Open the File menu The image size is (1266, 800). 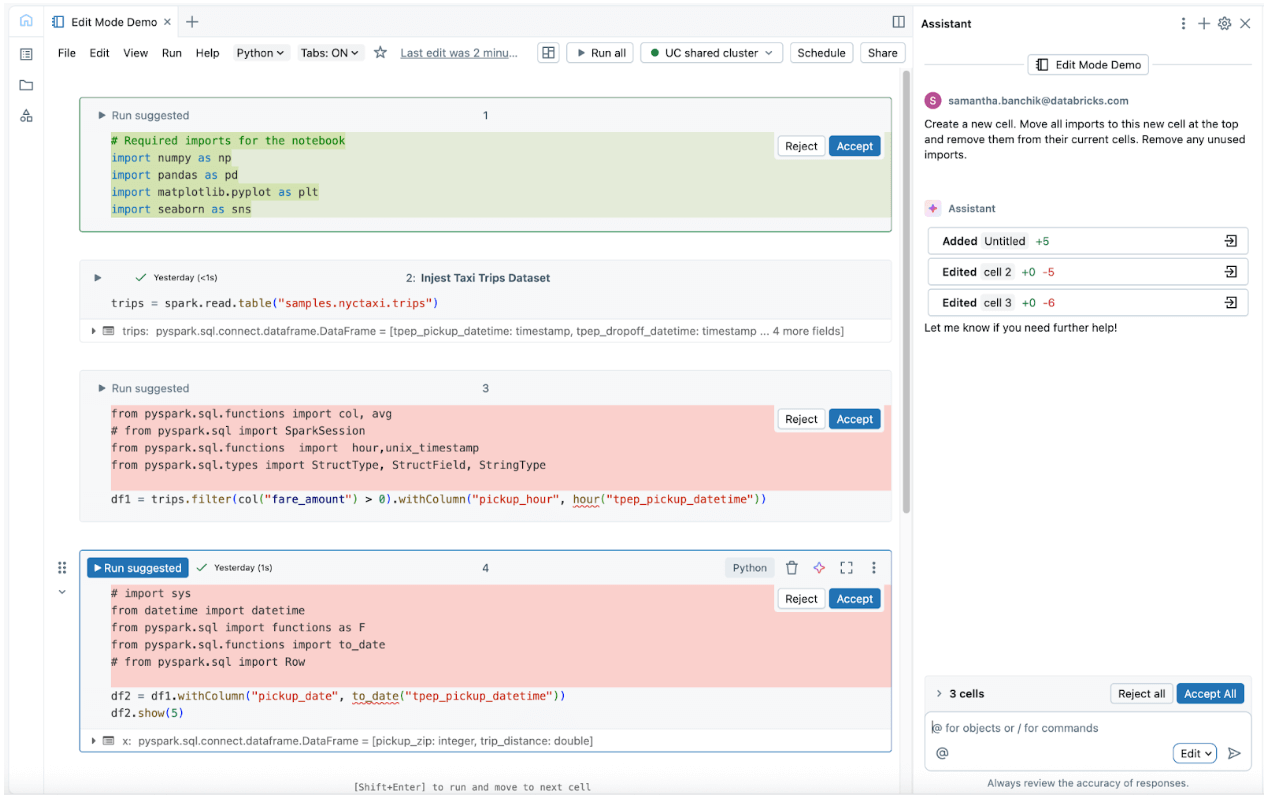66,53
